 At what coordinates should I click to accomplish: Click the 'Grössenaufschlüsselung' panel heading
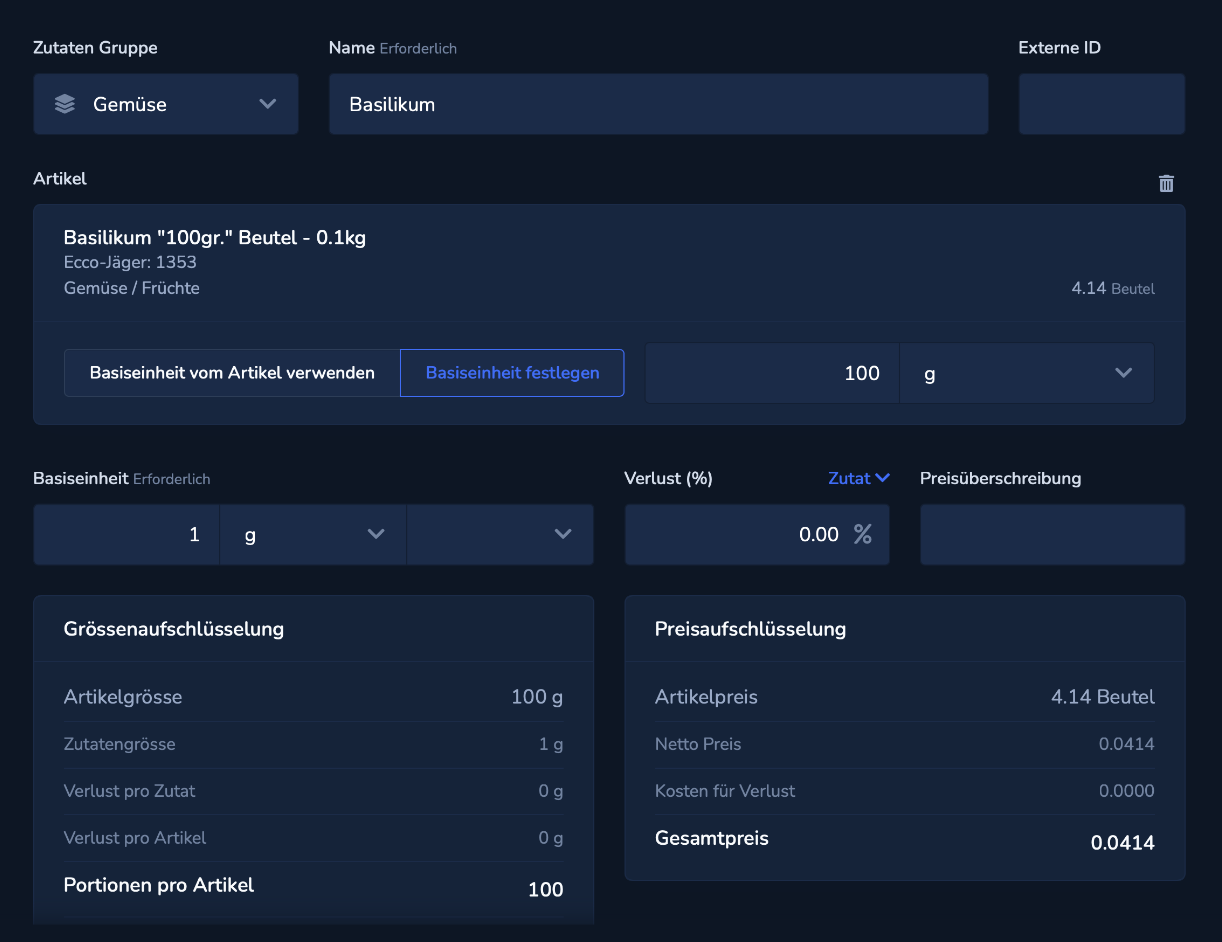point(174,629)
